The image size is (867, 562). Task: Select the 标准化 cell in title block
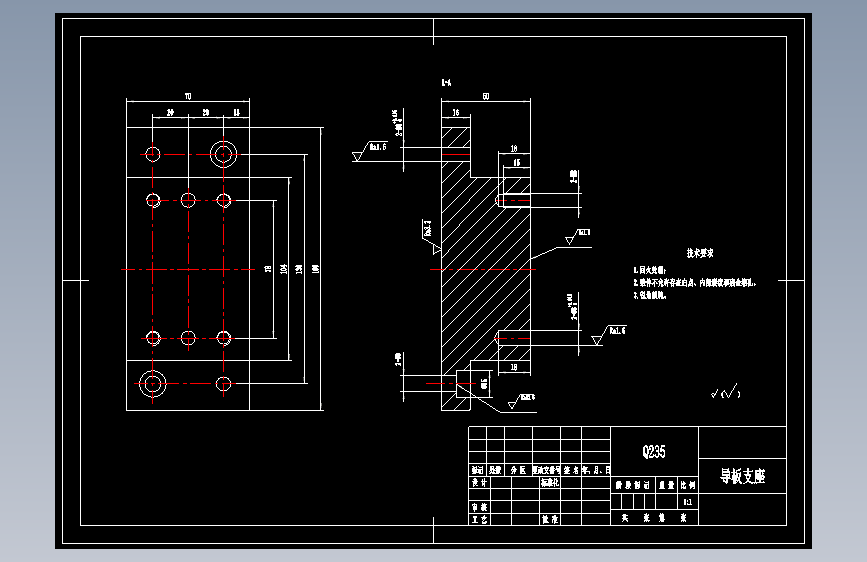550,482
